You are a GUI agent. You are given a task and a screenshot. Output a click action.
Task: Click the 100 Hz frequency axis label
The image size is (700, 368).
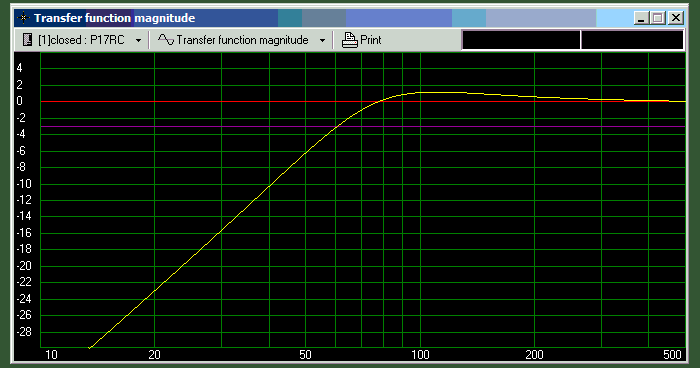point(420,355)
